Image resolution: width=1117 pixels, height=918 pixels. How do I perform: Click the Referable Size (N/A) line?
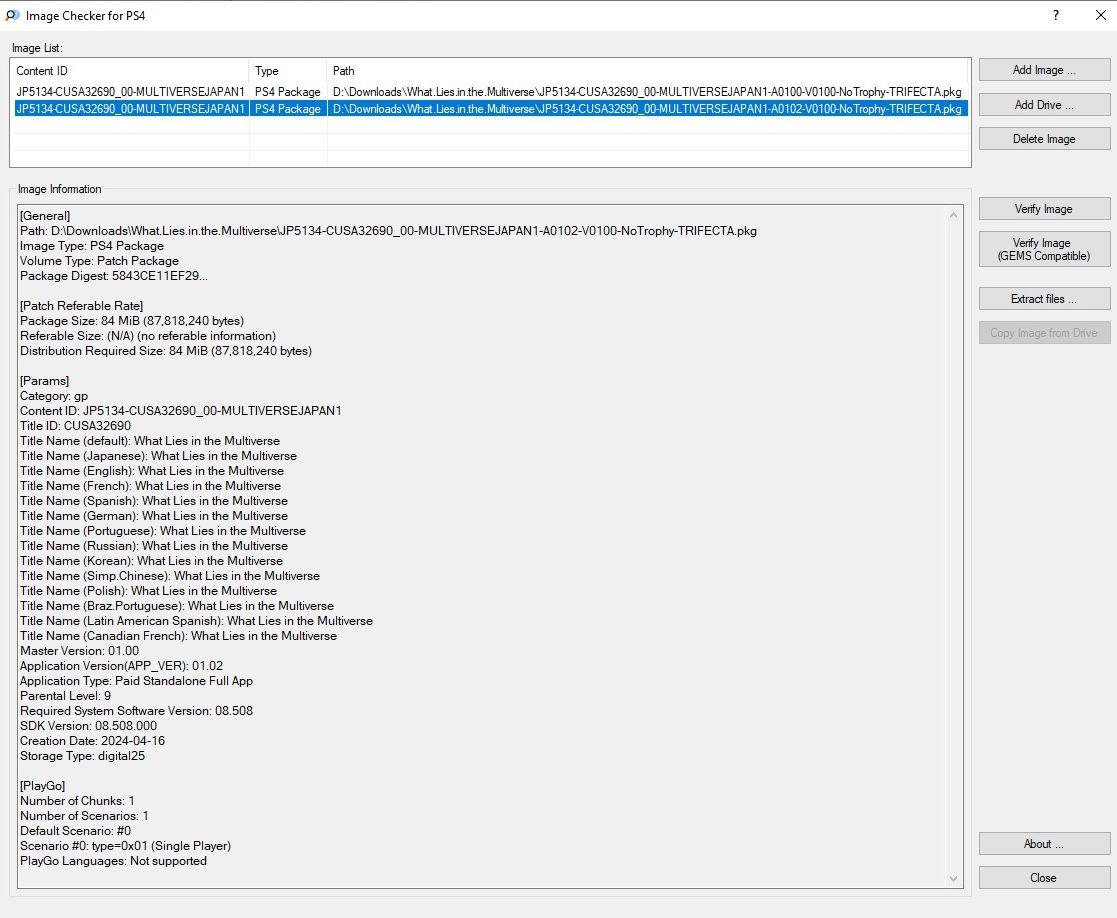click(x=147, y=335)
